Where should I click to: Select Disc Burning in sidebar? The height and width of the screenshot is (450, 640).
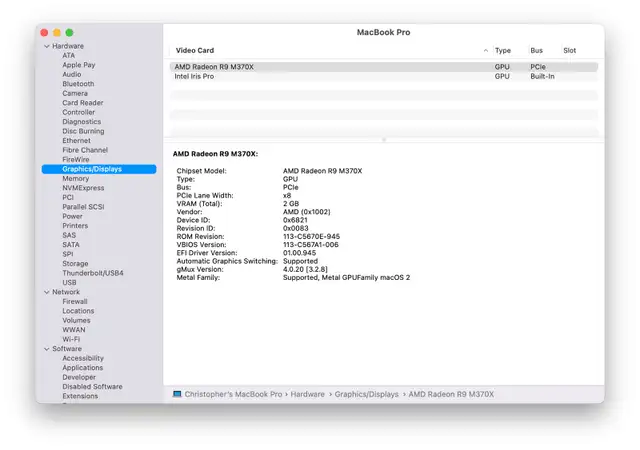tap(83, 131)
